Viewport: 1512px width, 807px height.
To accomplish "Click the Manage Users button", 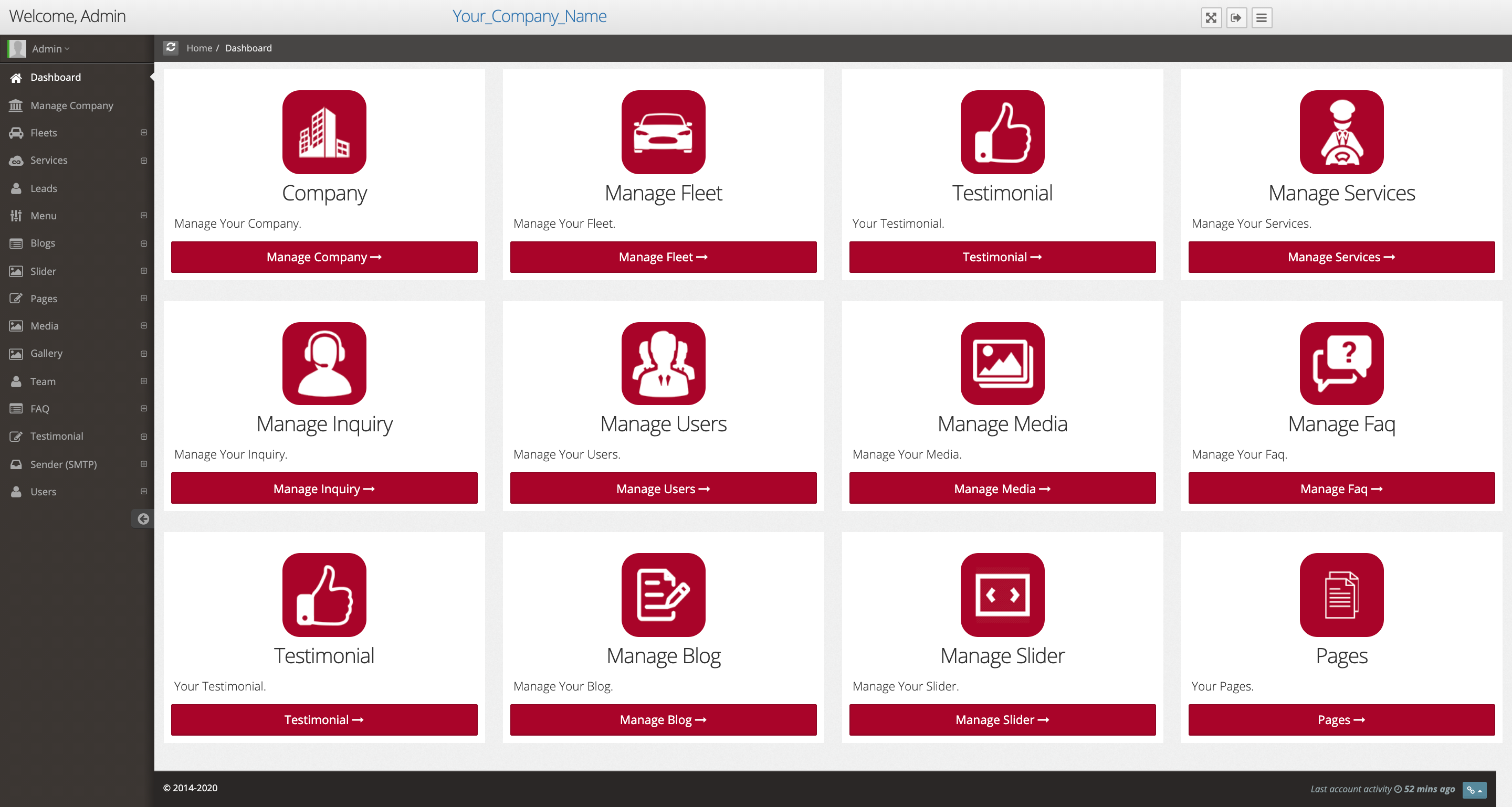I will (x=663, y=488).
